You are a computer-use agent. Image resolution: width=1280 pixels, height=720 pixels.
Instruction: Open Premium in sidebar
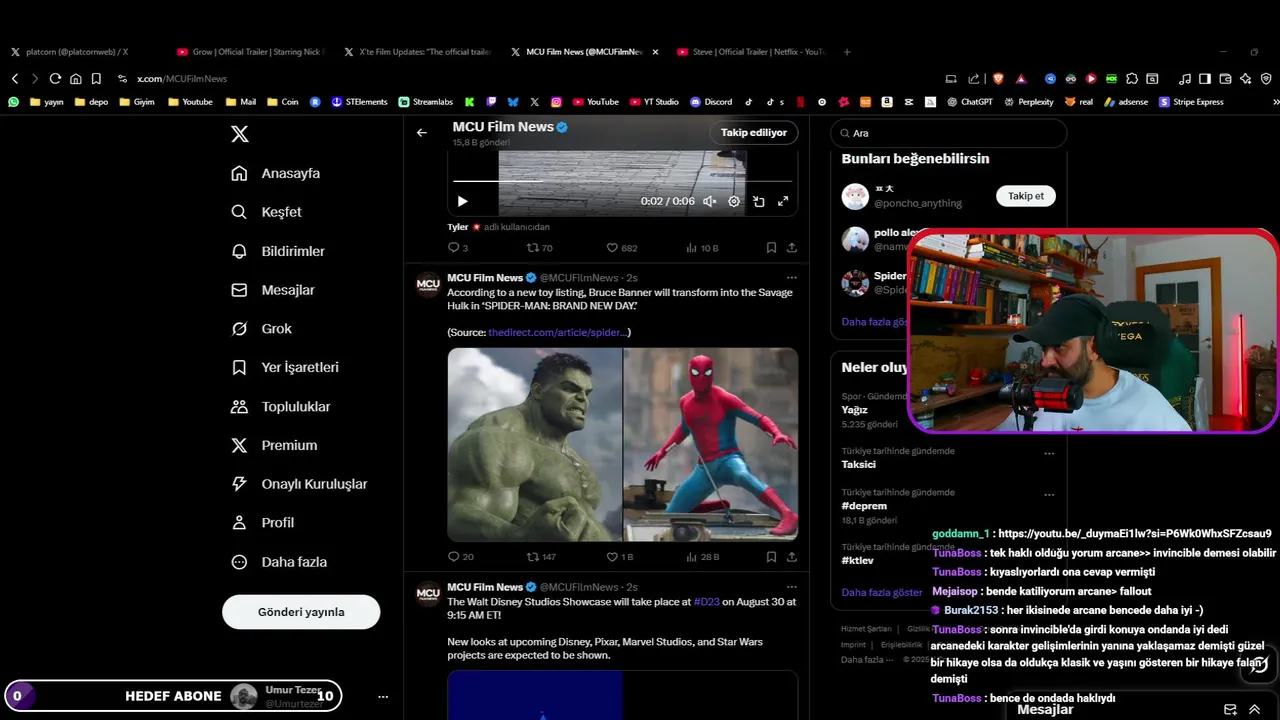(x=274, y=445)
